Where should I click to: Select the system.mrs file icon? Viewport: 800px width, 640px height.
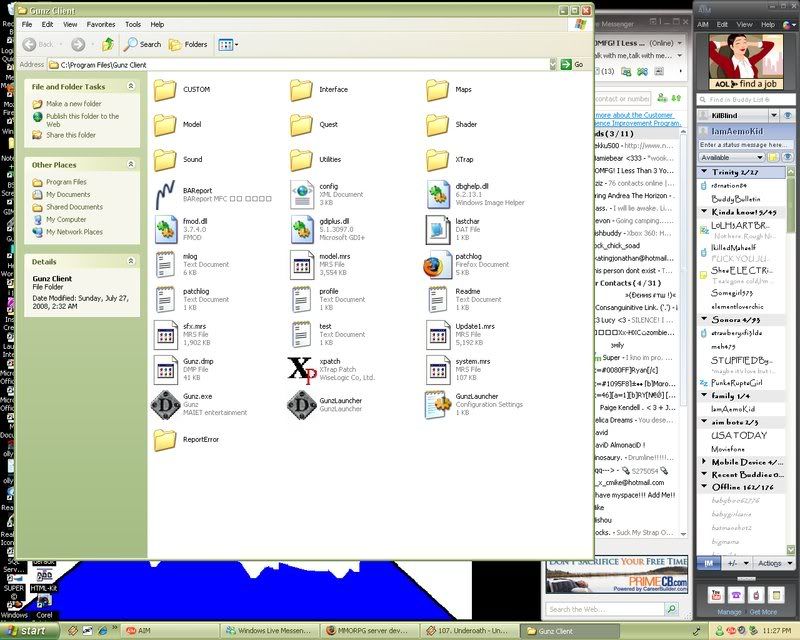[x=437, y=370]
